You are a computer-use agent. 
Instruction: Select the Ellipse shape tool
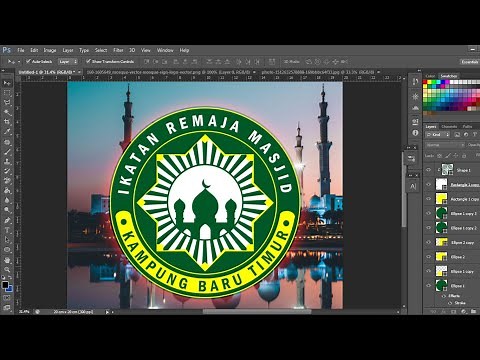click(7, 250)
